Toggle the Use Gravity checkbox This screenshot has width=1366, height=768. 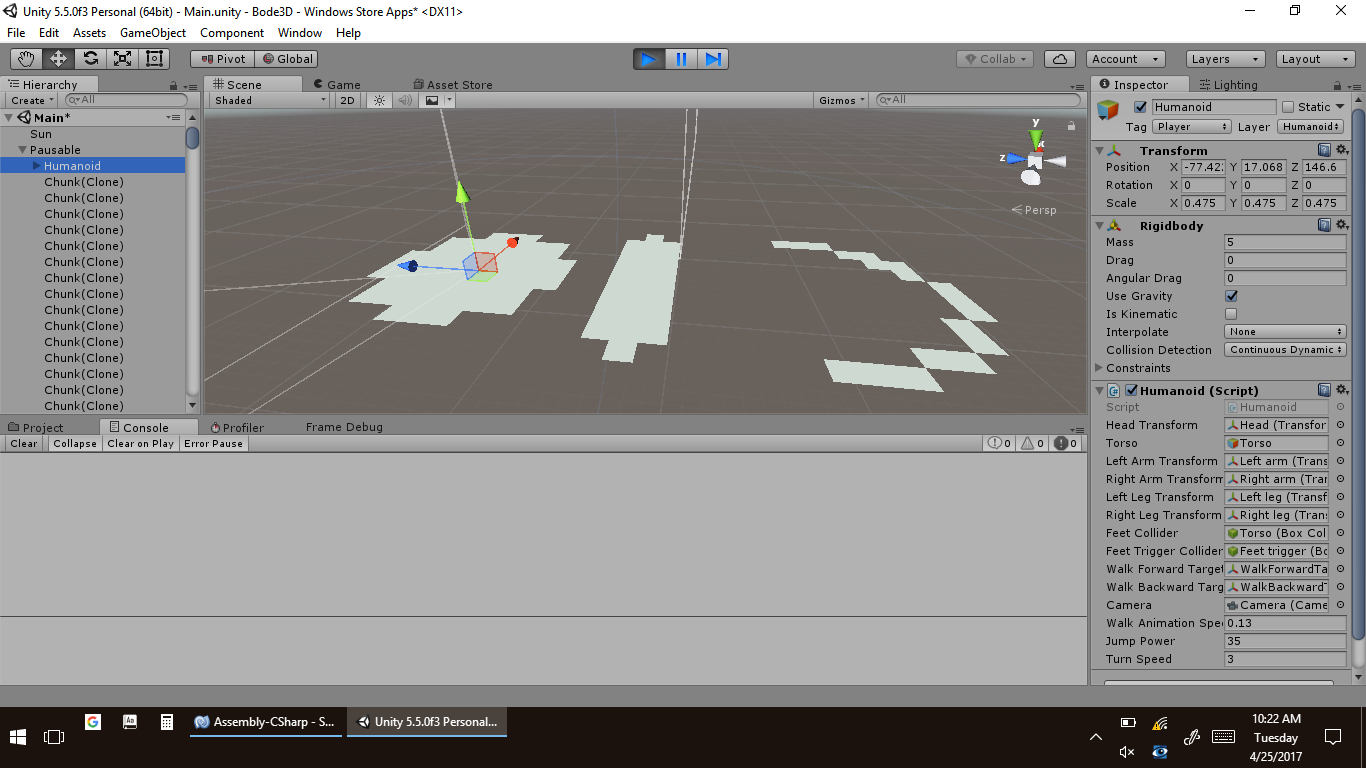(1231, 296)
